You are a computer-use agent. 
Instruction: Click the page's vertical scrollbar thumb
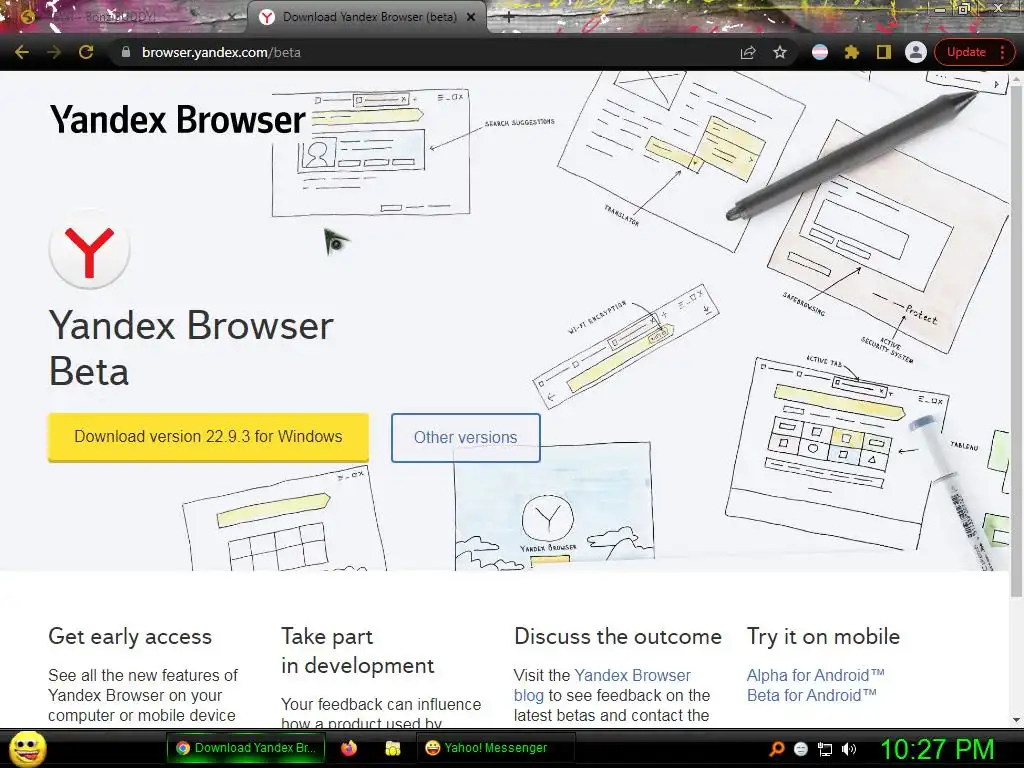click(1016, 340)
